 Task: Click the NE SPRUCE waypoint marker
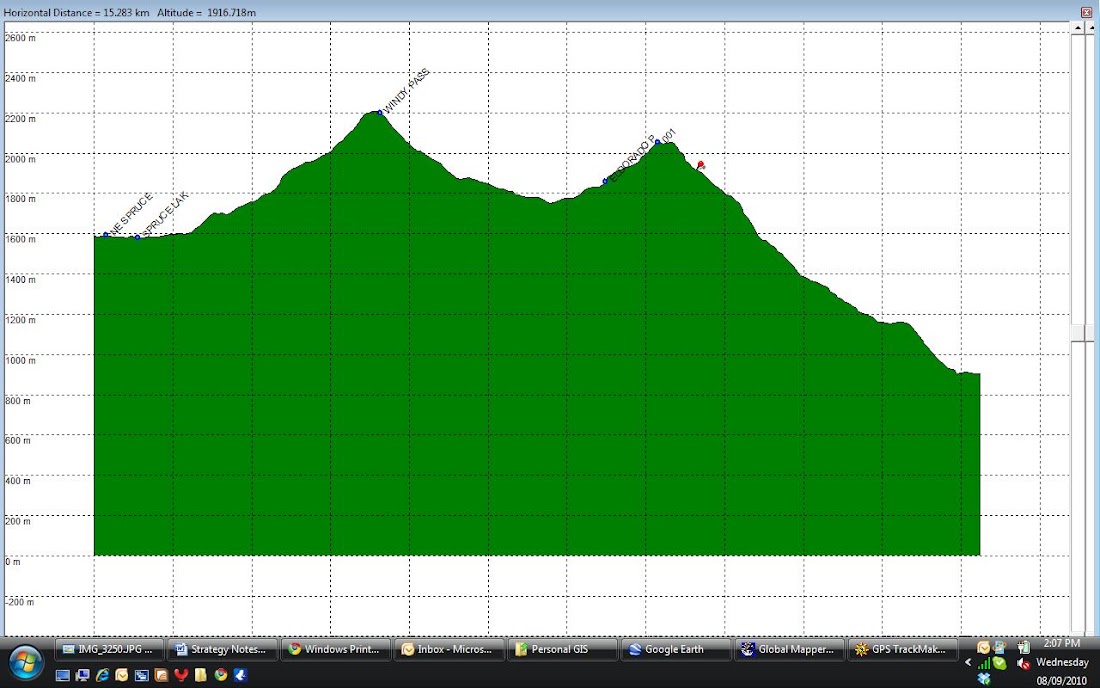[106, 235]
